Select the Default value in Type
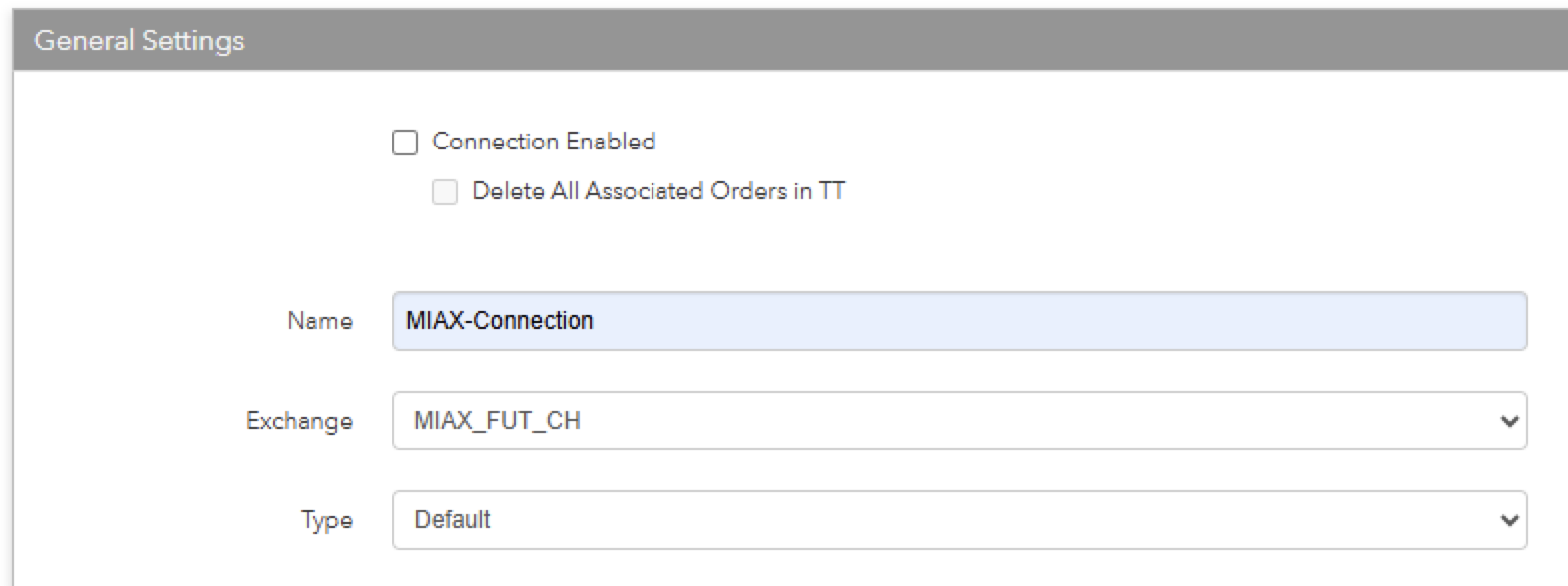The image size is (1568, 586). 452,520
